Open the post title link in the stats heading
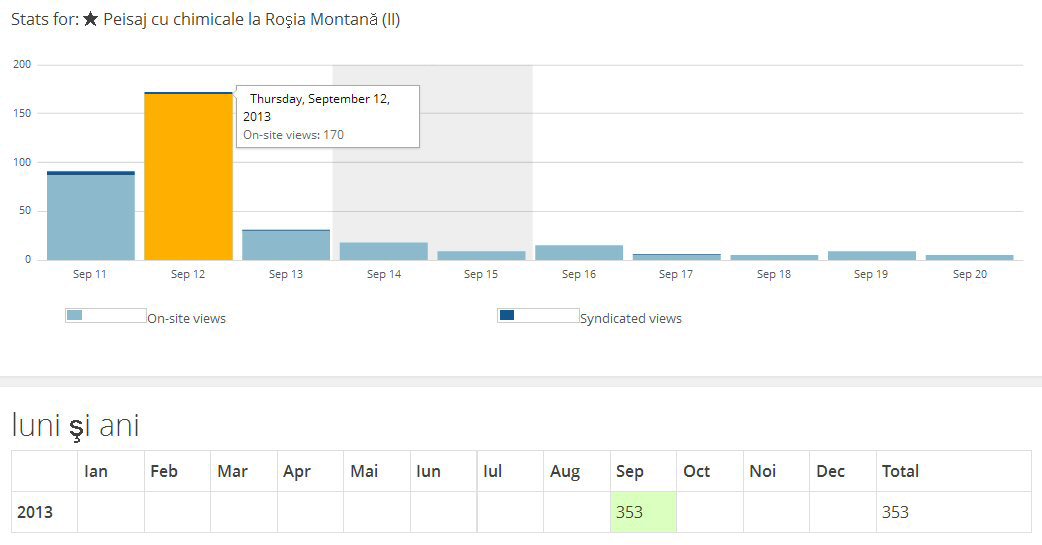The image size is (1042, 545). [251, 19]
